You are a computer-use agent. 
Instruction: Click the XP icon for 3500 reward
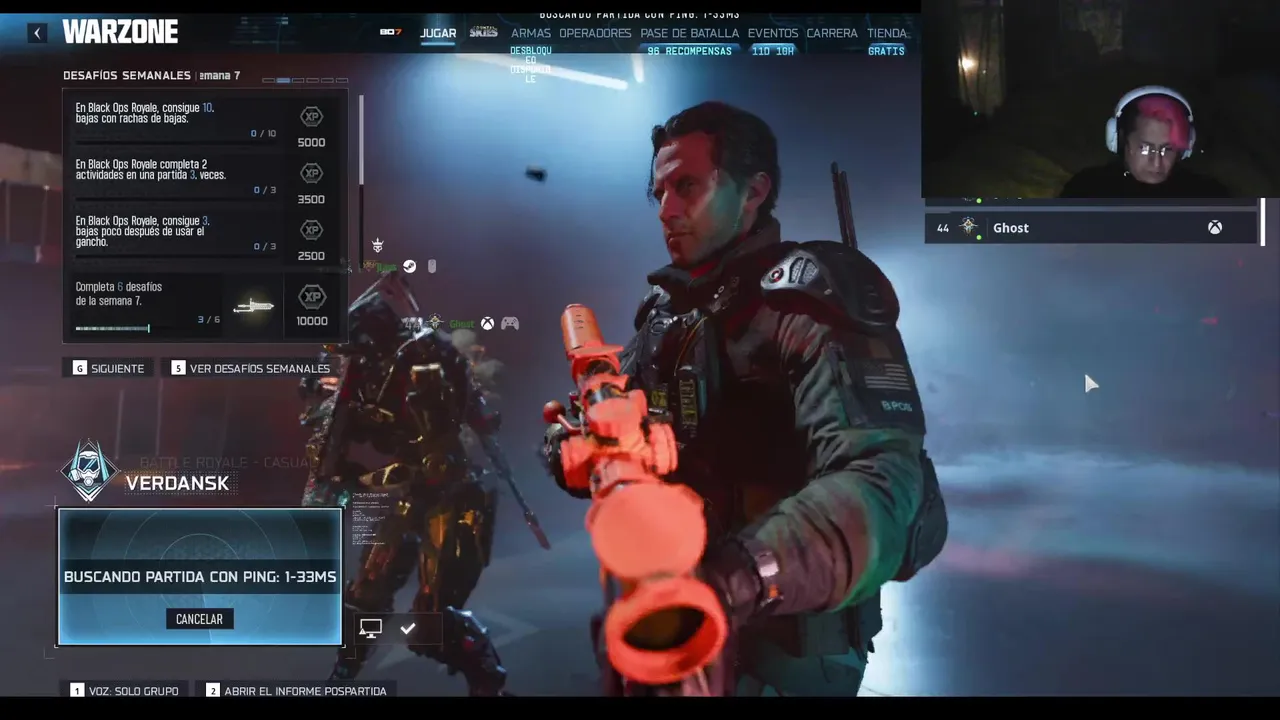pos(312,174)
